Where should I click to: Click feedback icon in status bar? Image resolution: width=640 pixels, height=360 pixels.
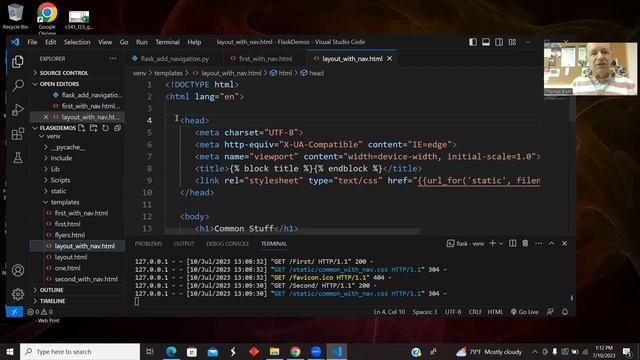point(550,312)
